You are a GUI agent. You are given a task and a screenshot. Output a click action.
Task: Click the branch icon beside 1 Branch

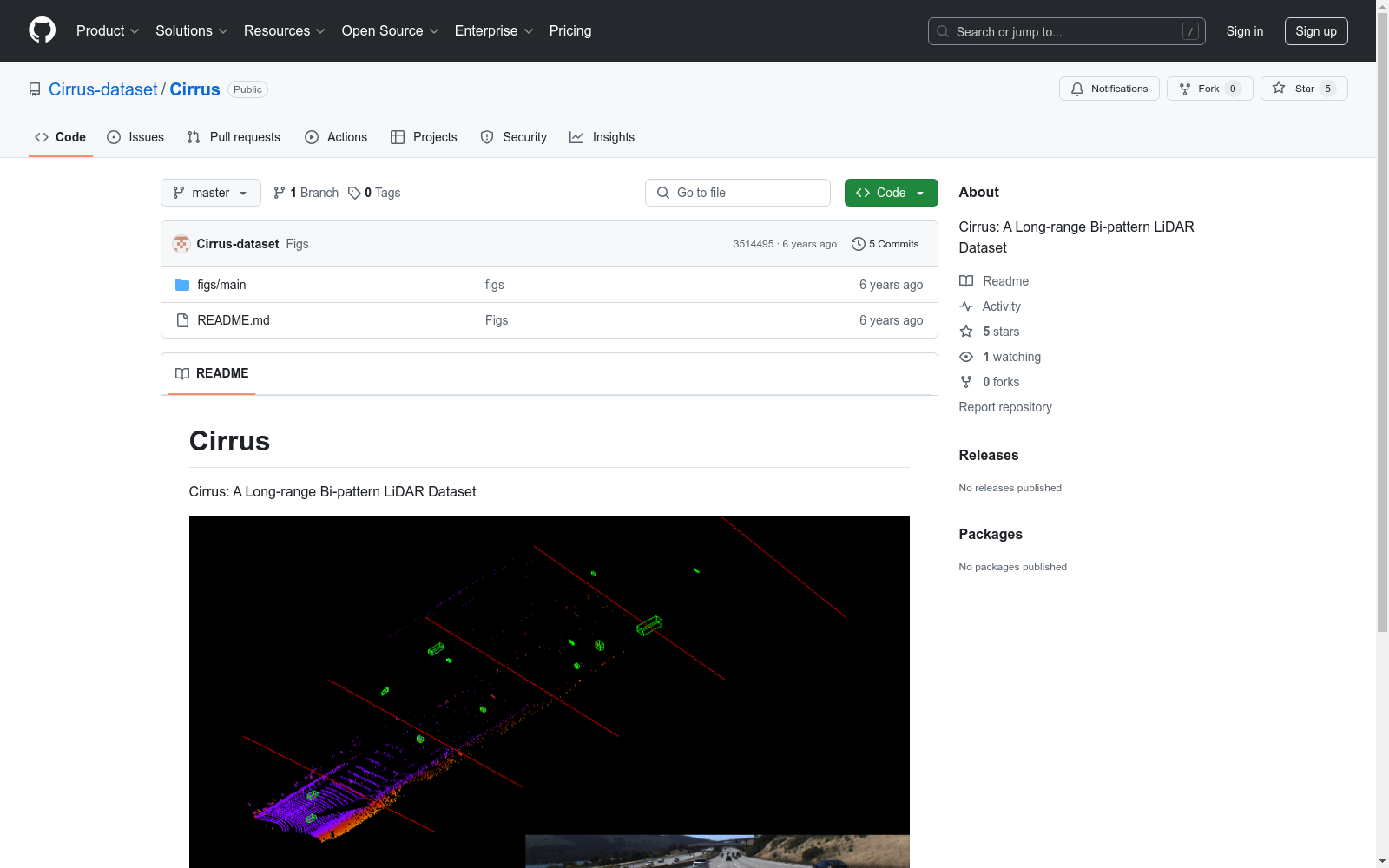coord(280,193)
